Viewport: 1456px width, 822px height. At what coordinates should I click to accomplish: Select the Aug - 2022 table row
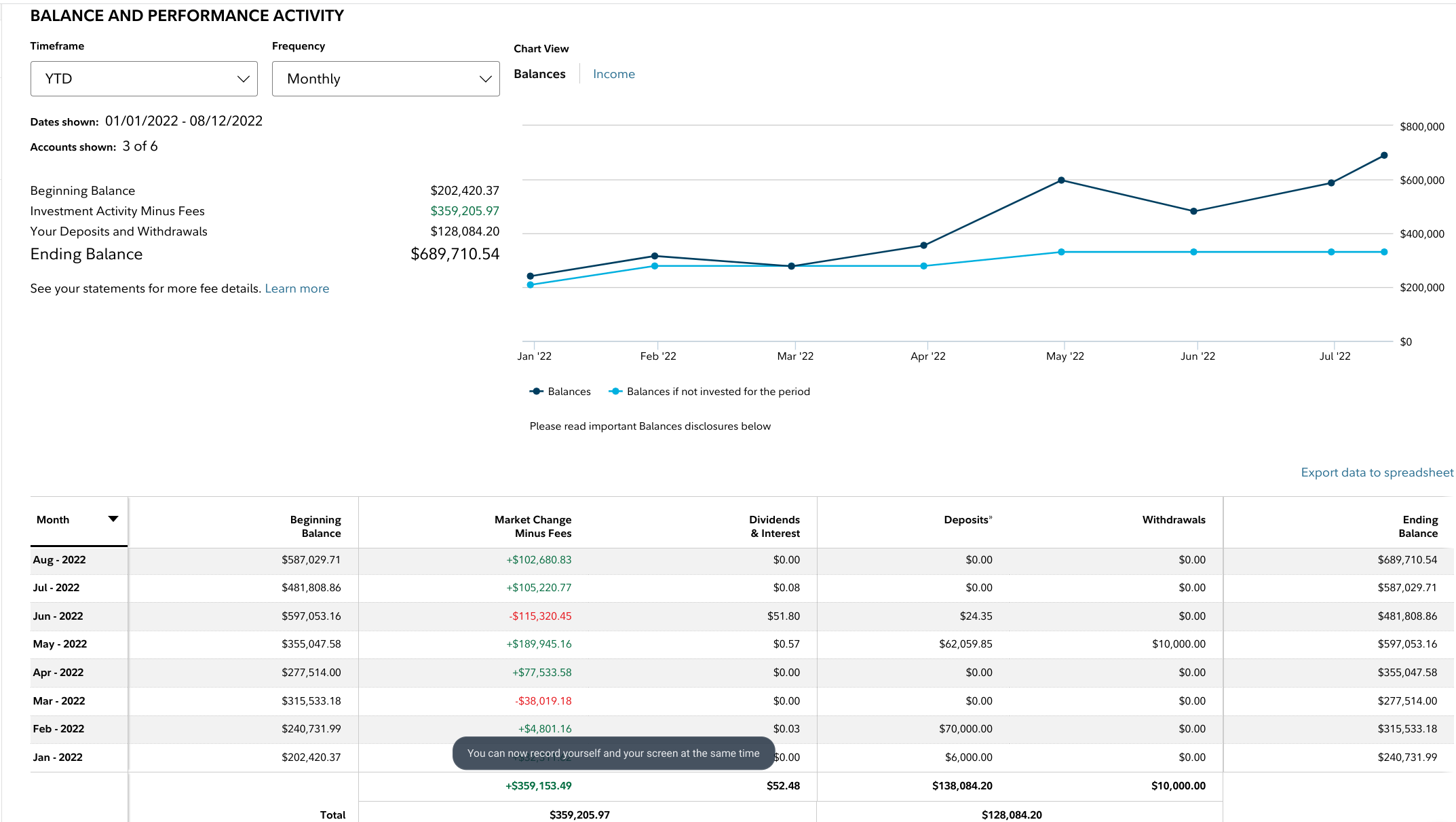pyautogui.click(x=59, y=560)
